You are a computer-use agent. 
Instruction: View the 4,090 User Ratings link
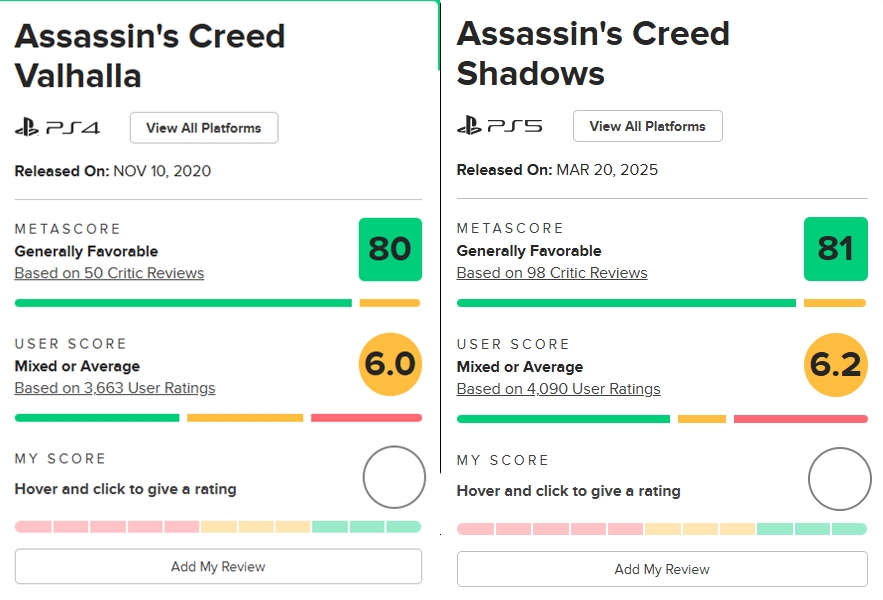[x=558, y=389]
